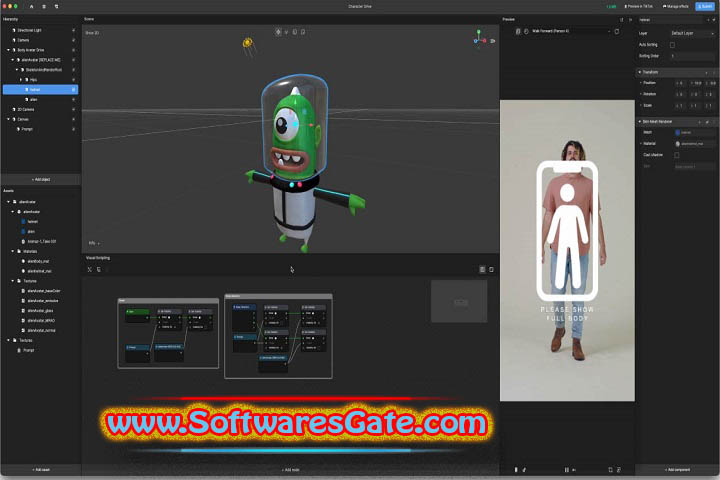The image size is (720, 480).
Task: Click Preview in TikTok
Action: (x=639, y=6)
